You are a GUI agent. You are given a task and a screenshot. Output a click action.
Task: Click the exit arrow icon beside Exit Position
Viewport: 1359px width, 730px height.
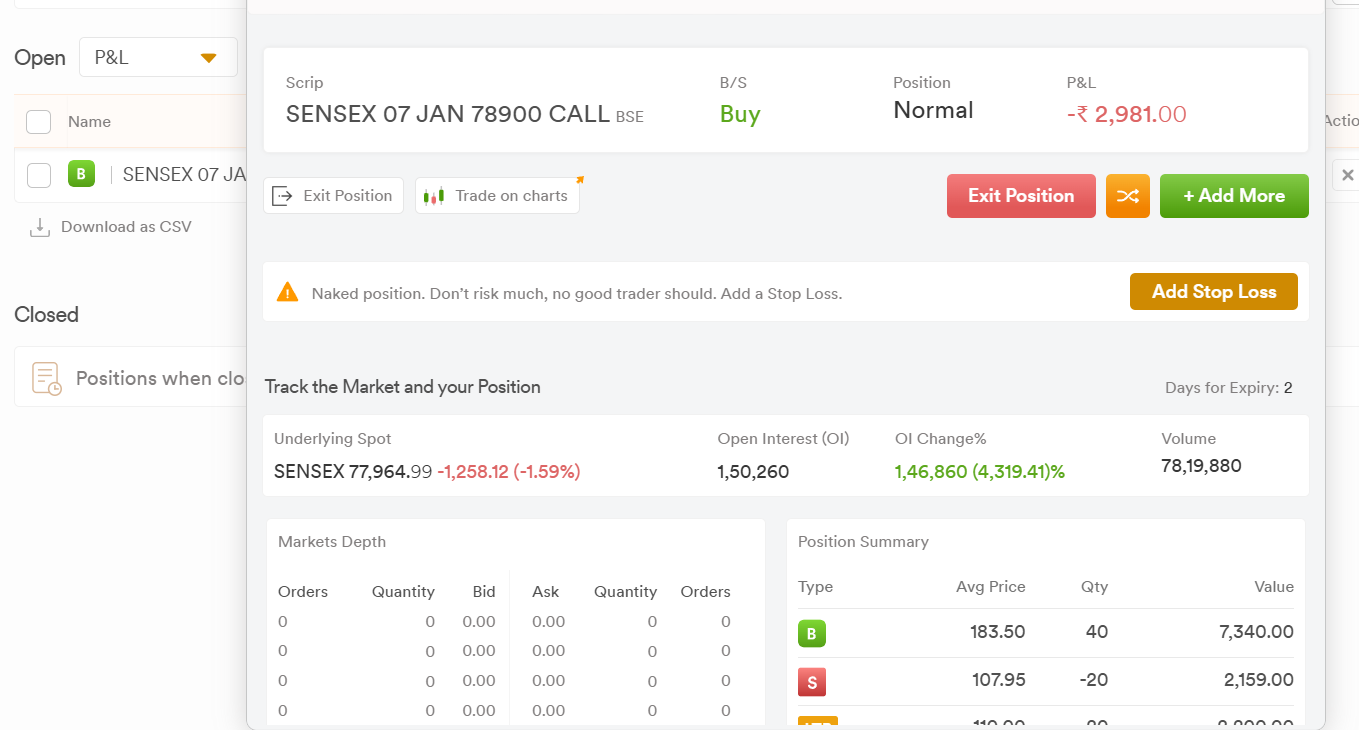[x=282, y=196]
